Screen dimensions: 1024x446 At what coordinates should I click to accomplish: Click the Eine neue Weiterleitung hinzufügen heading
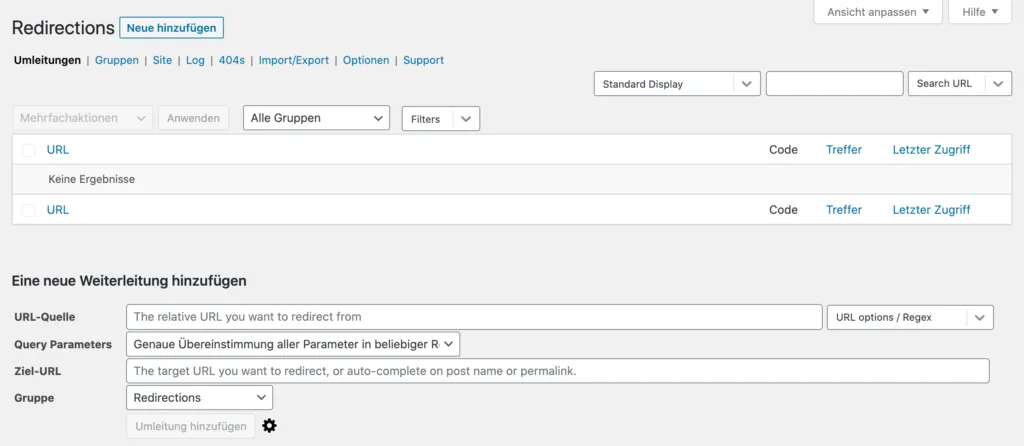coord(129,281)
